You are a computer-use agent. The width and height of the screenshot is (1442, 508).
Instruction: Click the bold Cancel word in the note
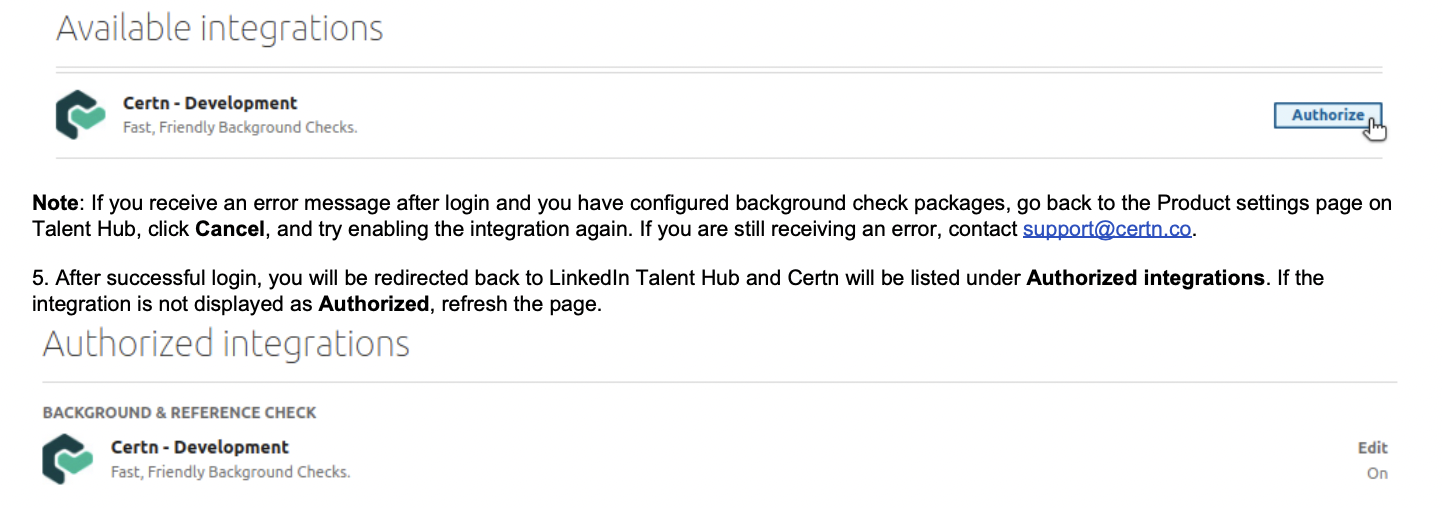coord(230,229)
